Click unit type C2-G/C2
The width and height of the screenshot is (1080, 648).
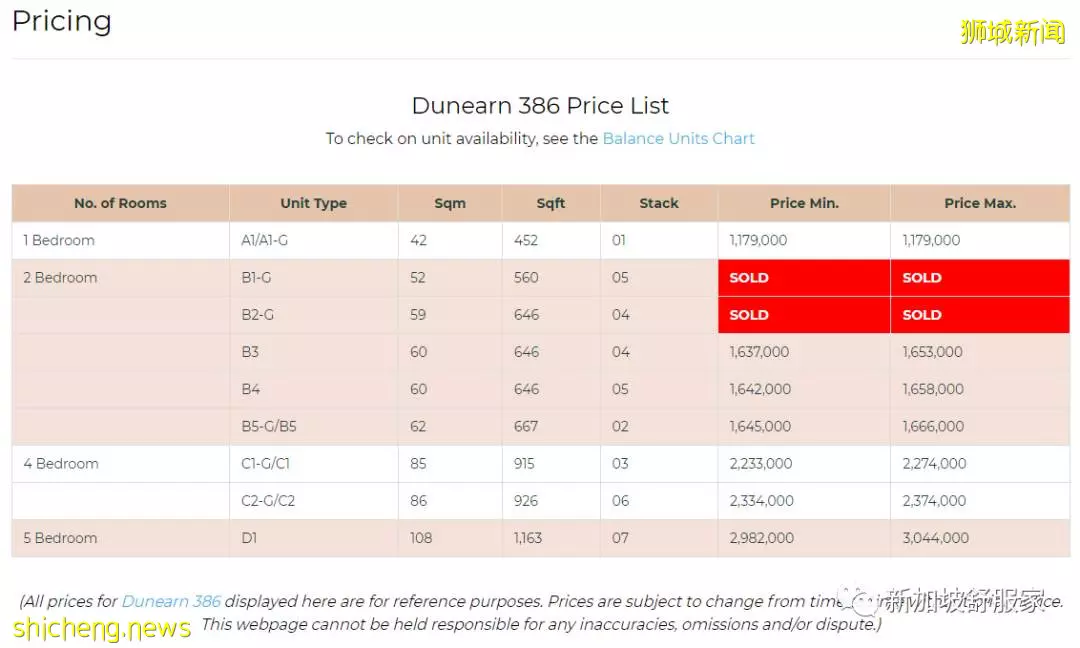click(268, 501)
